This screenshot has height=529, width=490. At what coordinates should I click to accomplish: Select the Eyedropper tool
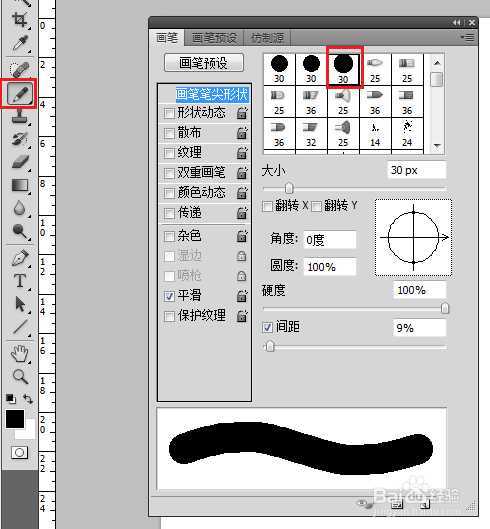20,43
